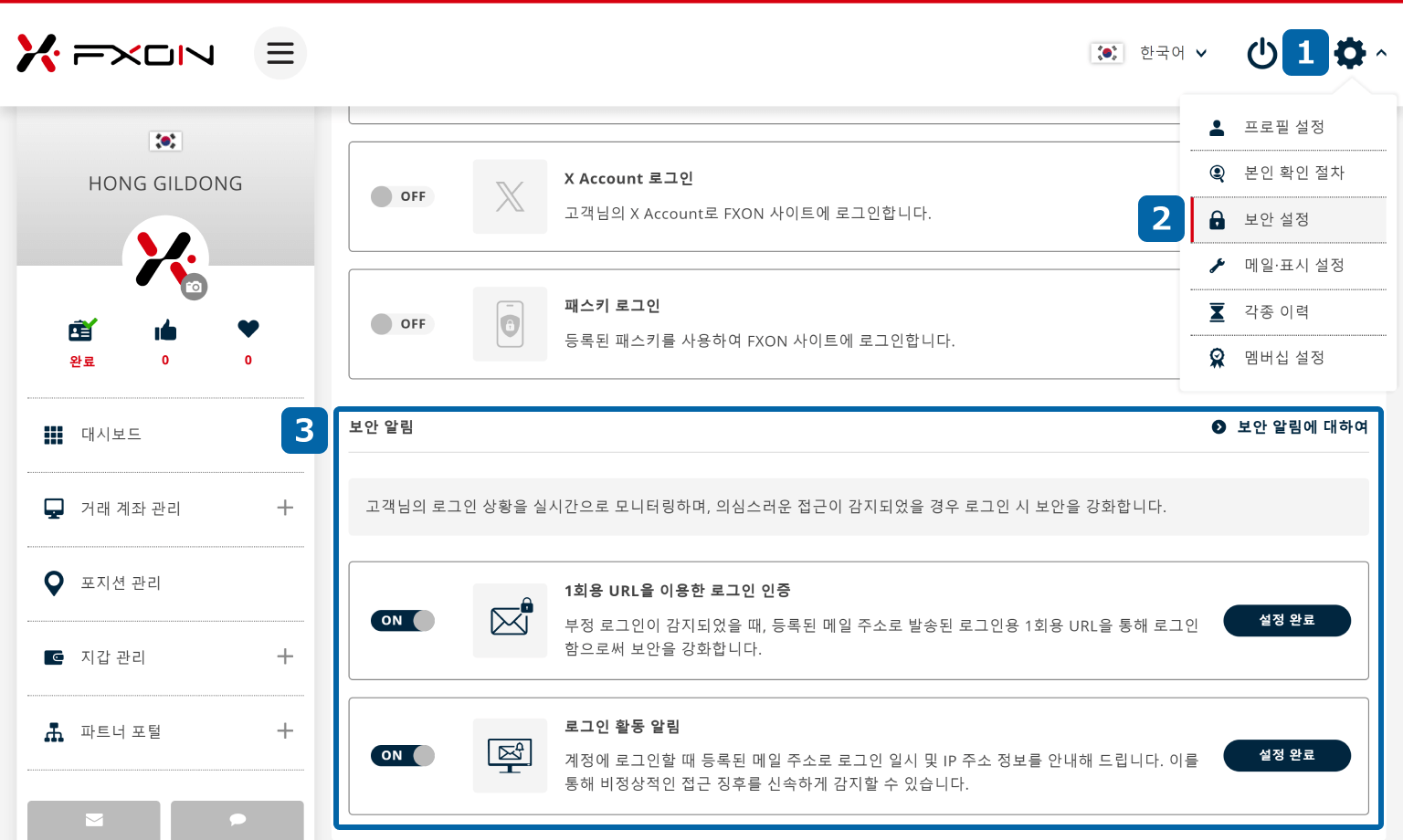Open the hamburger menu next to the FXON logo

280,53
